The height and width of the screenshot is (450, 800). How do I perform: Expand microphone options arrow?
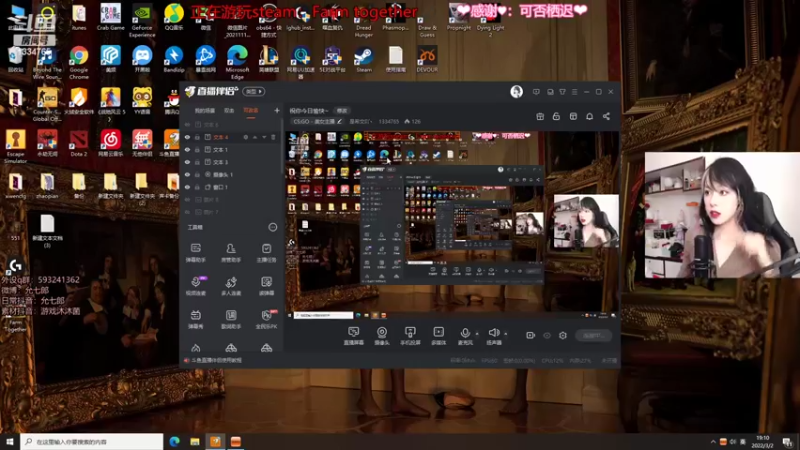[477, 334]
